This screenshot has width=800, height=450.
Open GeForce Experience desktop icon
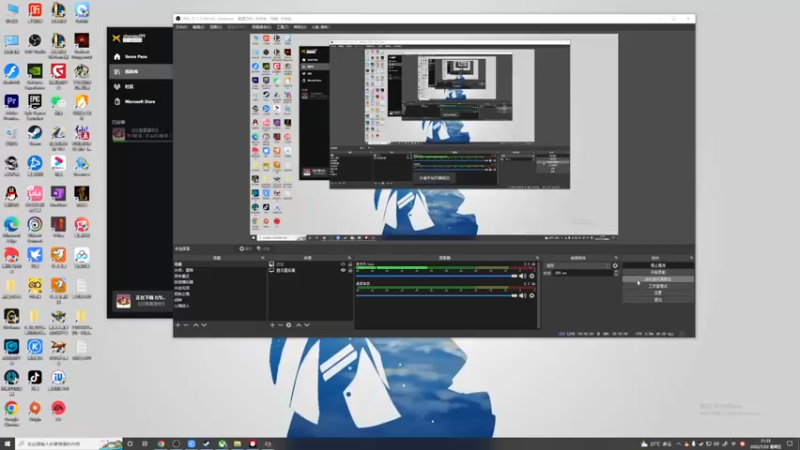pos(35,74)
